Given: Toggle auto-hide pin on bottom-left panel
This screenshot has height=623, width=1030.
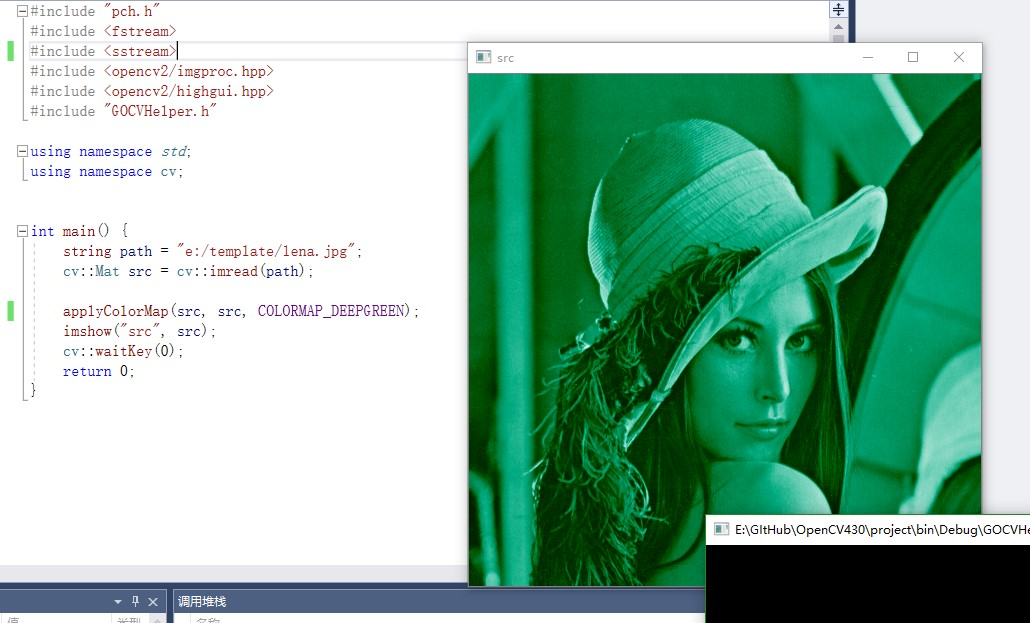Looking at the screenshot, I should pos(135,601).
